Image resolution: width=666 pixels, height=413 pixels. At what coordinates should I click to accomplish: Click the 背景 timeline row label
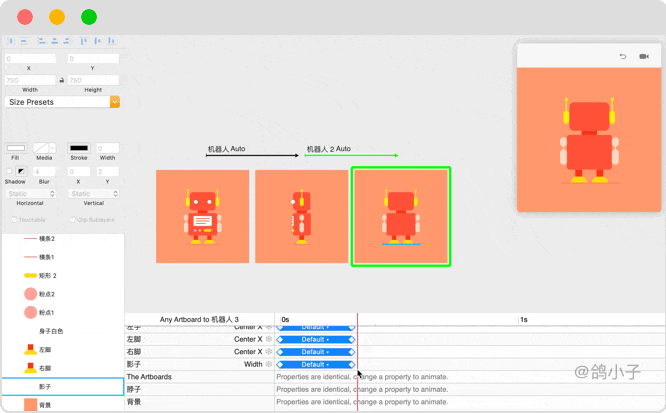pyautogui.click(x=133, y=402)
